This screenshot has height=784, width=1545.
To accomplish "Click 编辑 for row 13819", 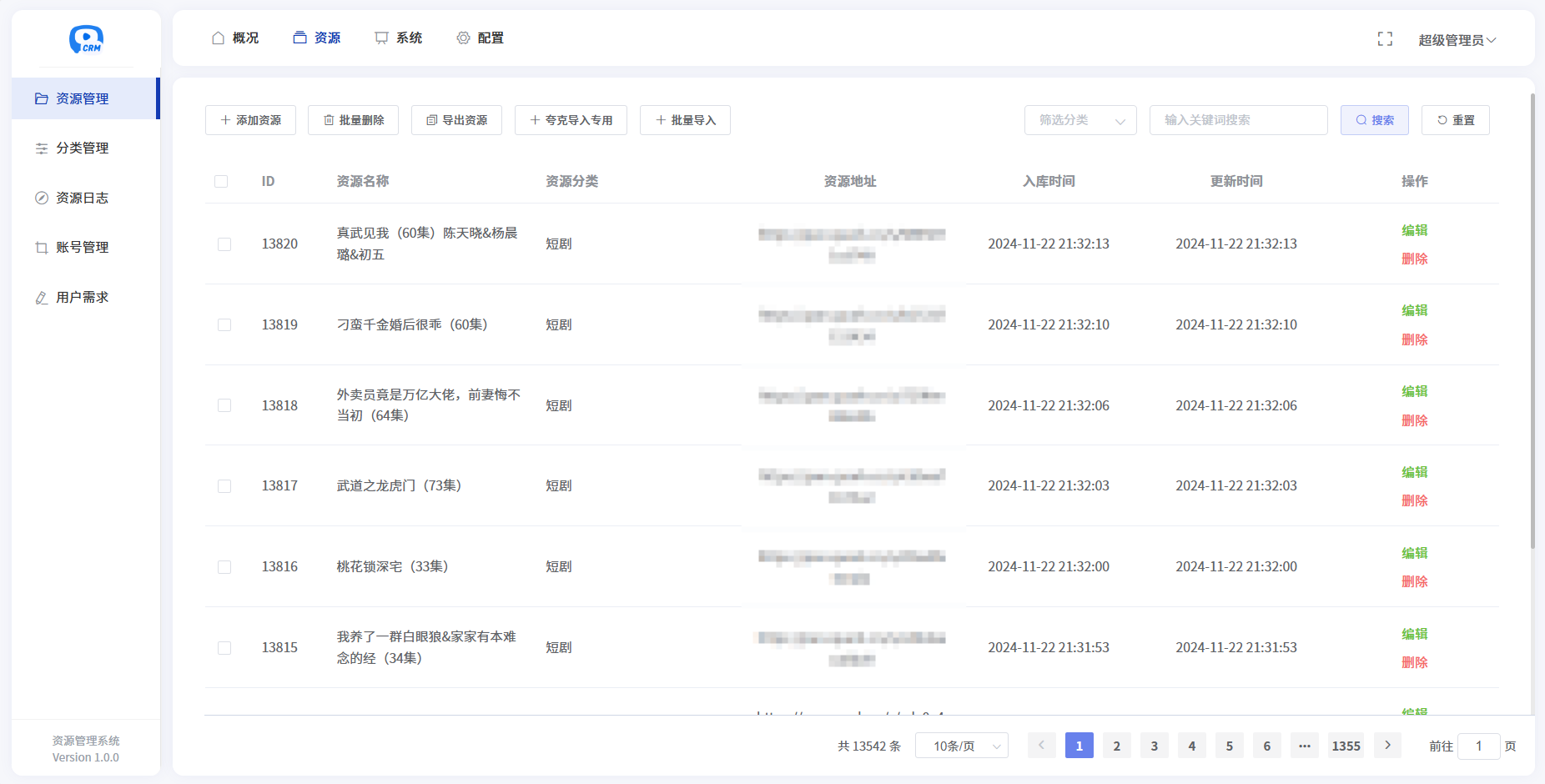I will pyautogui.click(x=1415, y=310).
